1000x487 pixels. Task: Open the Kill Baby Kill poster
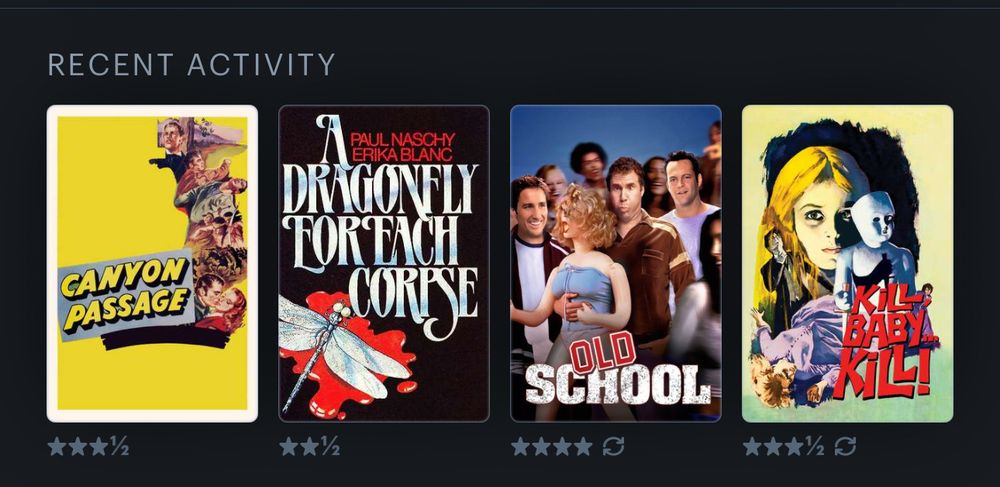click(x=848, y=263)
